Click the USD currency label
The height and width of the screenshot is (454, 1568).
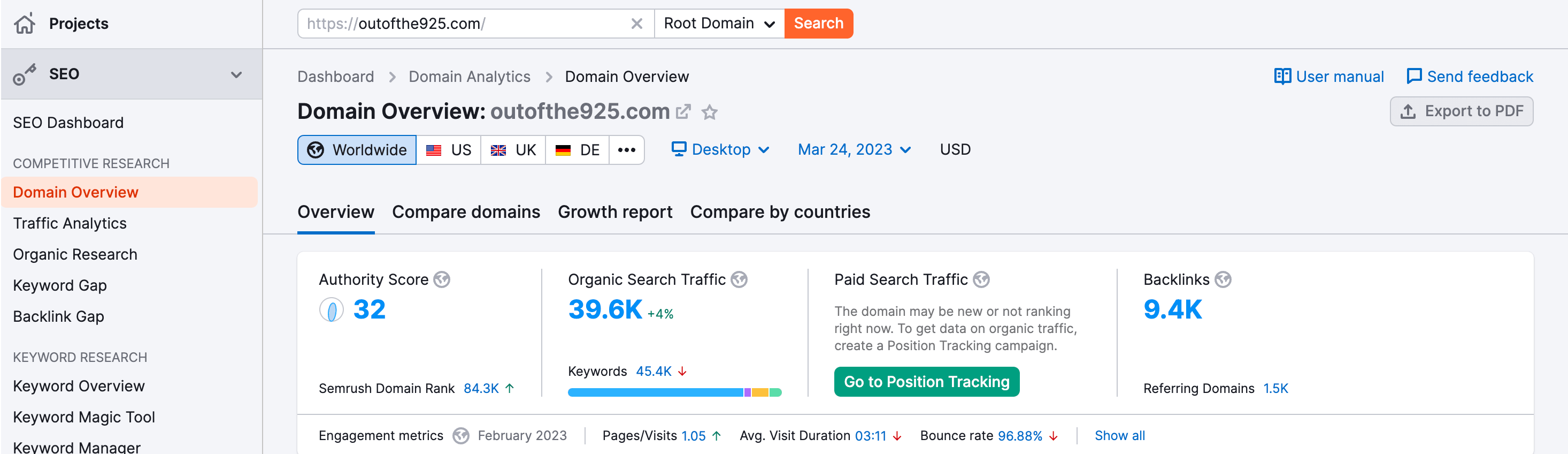(x=955, y=149)
